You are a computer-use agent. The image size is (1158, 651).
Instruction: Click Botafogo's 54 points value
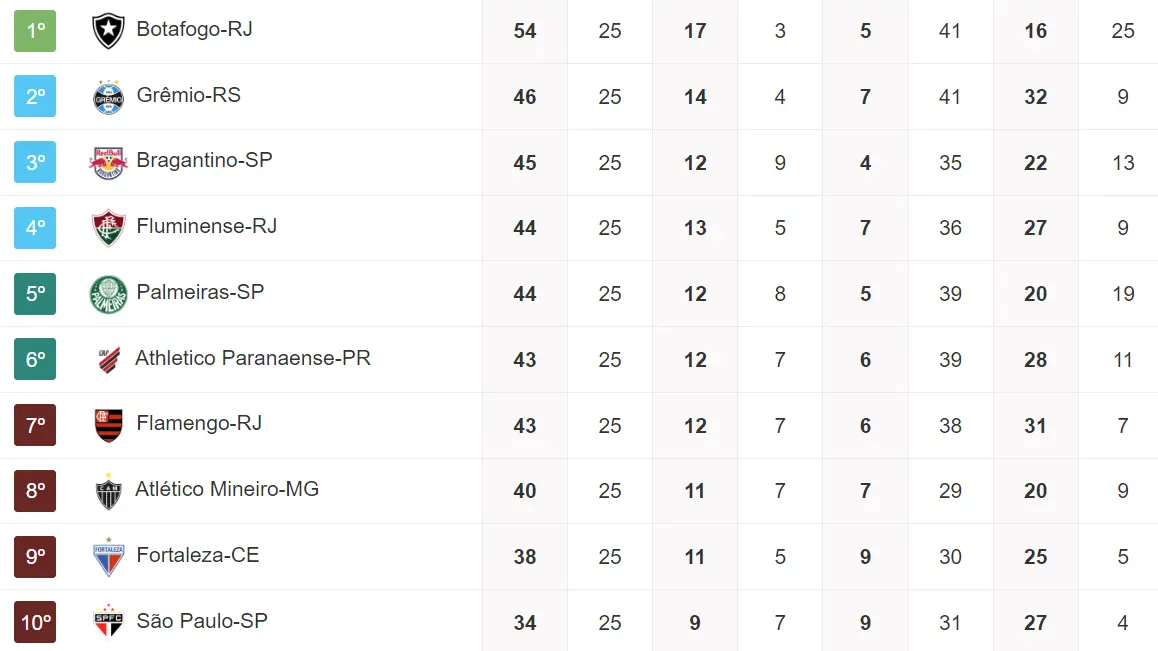pyautogui.click(x=525, y=31)
